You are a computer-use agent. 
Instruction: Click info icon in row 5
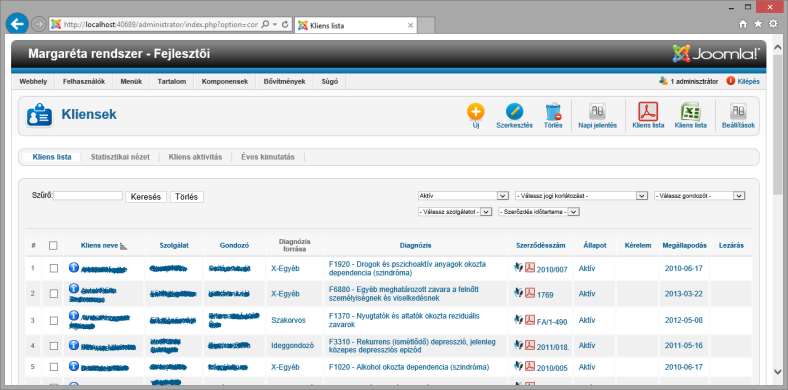pyautogui.click(x=74, y=366)
